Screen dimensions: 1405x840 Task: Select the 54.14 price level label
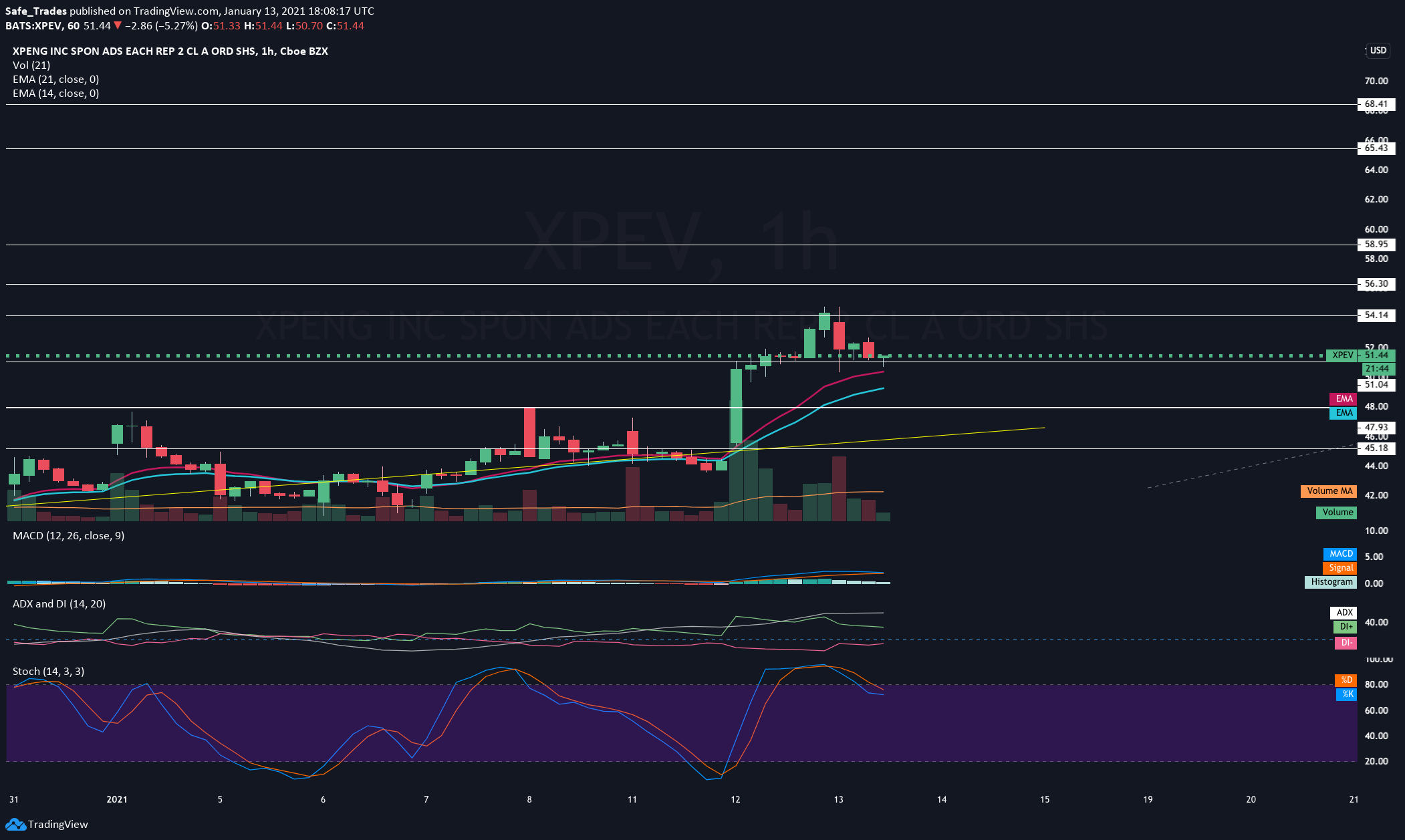[x=1376, y=315]
